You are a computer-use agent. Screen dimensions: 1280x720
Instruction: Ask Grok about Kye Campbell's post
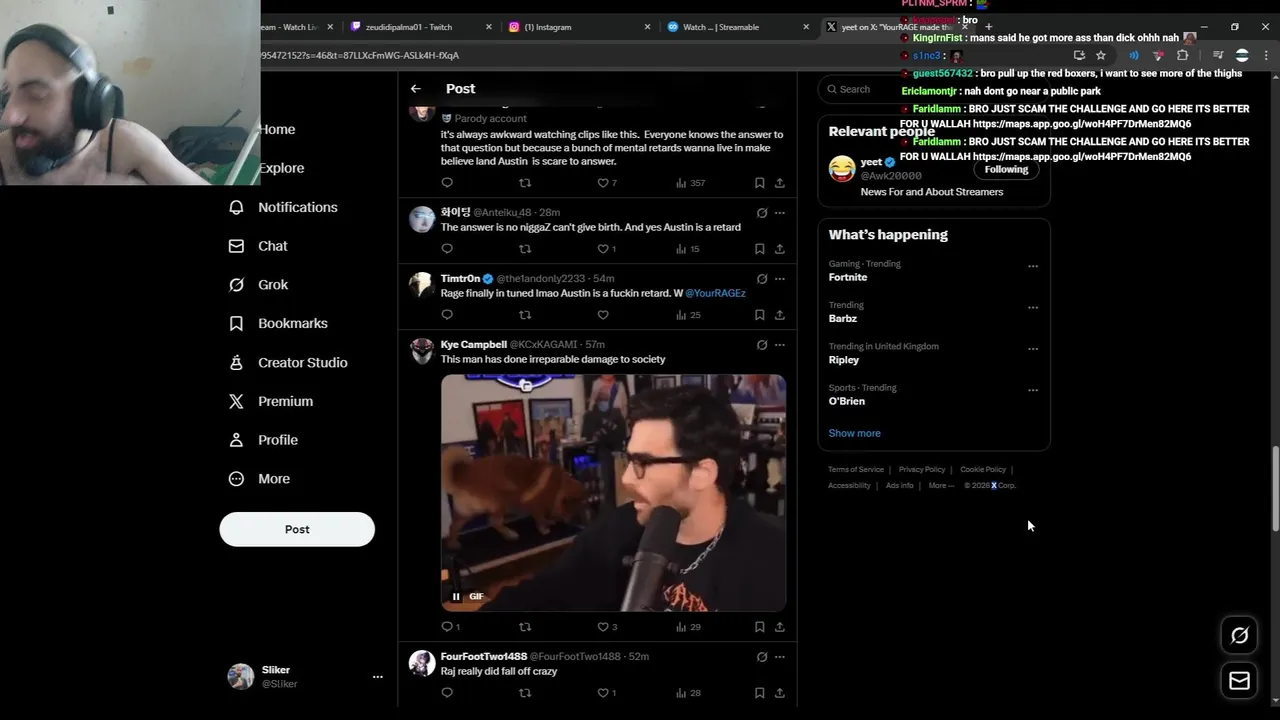point(762,345)
